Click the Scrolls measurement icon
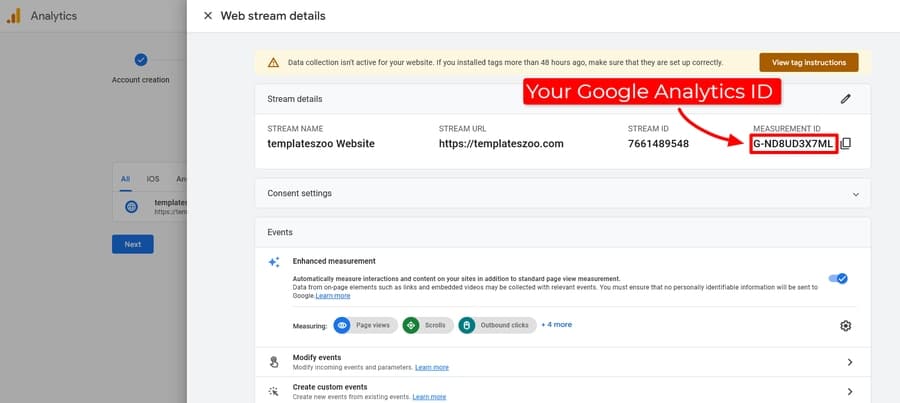Viewport: 900px width, 403px height. click(411, 326)
